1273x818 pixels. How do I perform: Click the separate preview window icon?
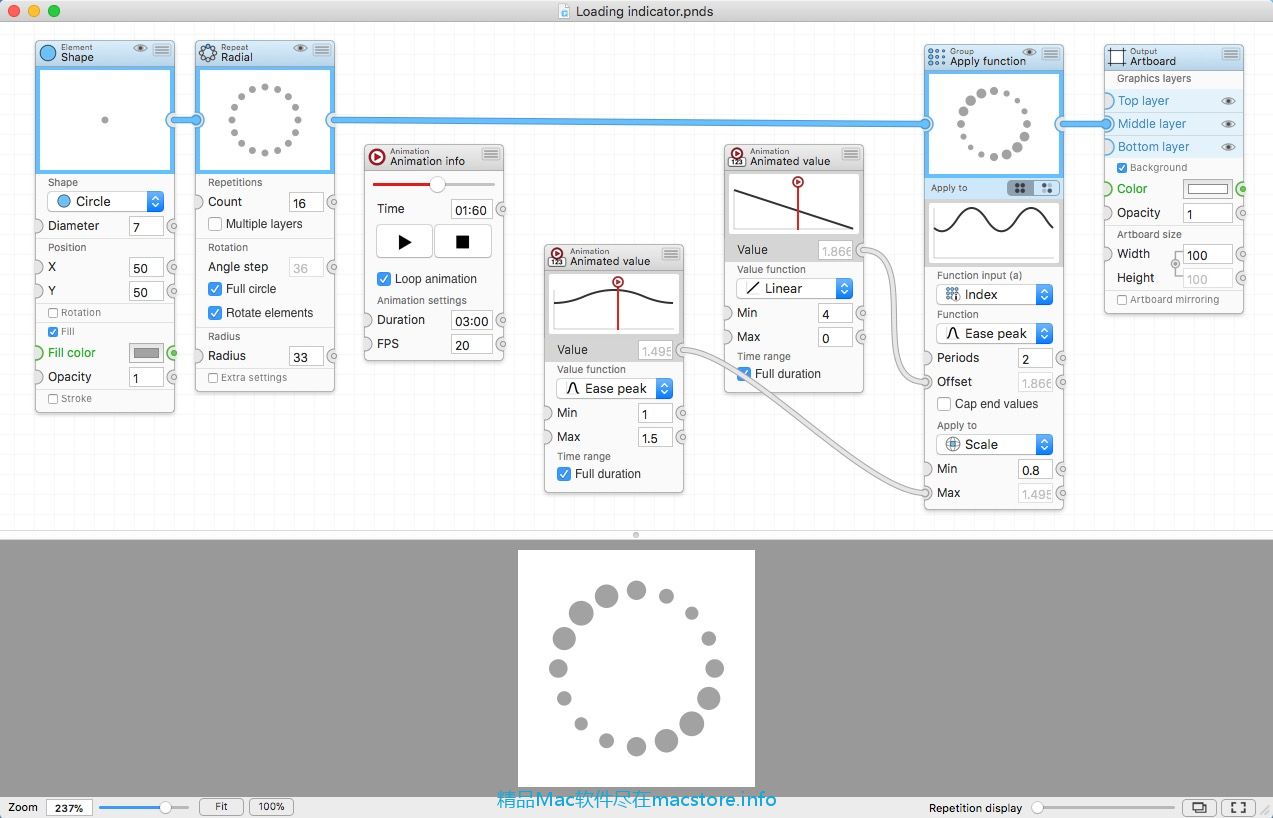click(1199, 807)
